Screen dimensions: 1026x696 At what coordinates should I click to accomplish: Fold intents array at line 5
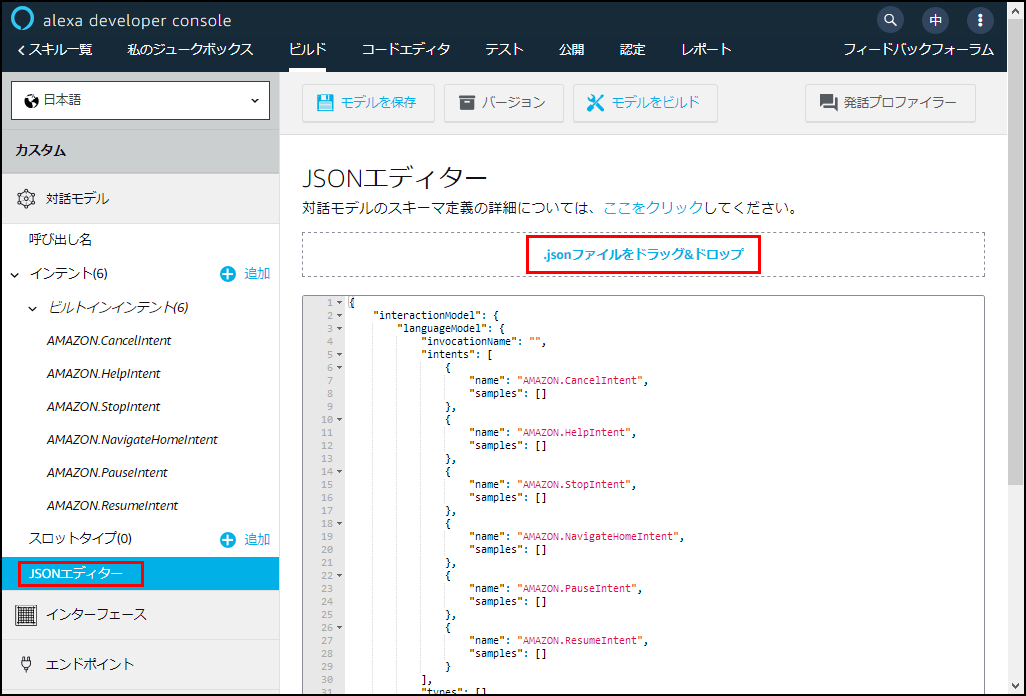click(x=340, y=355)
